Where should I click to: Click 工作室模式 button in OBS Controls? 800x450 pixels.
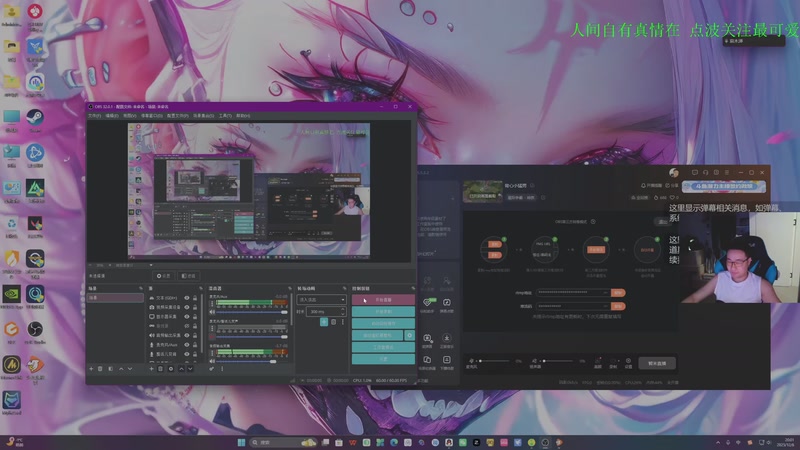click(x=383, y=347)
